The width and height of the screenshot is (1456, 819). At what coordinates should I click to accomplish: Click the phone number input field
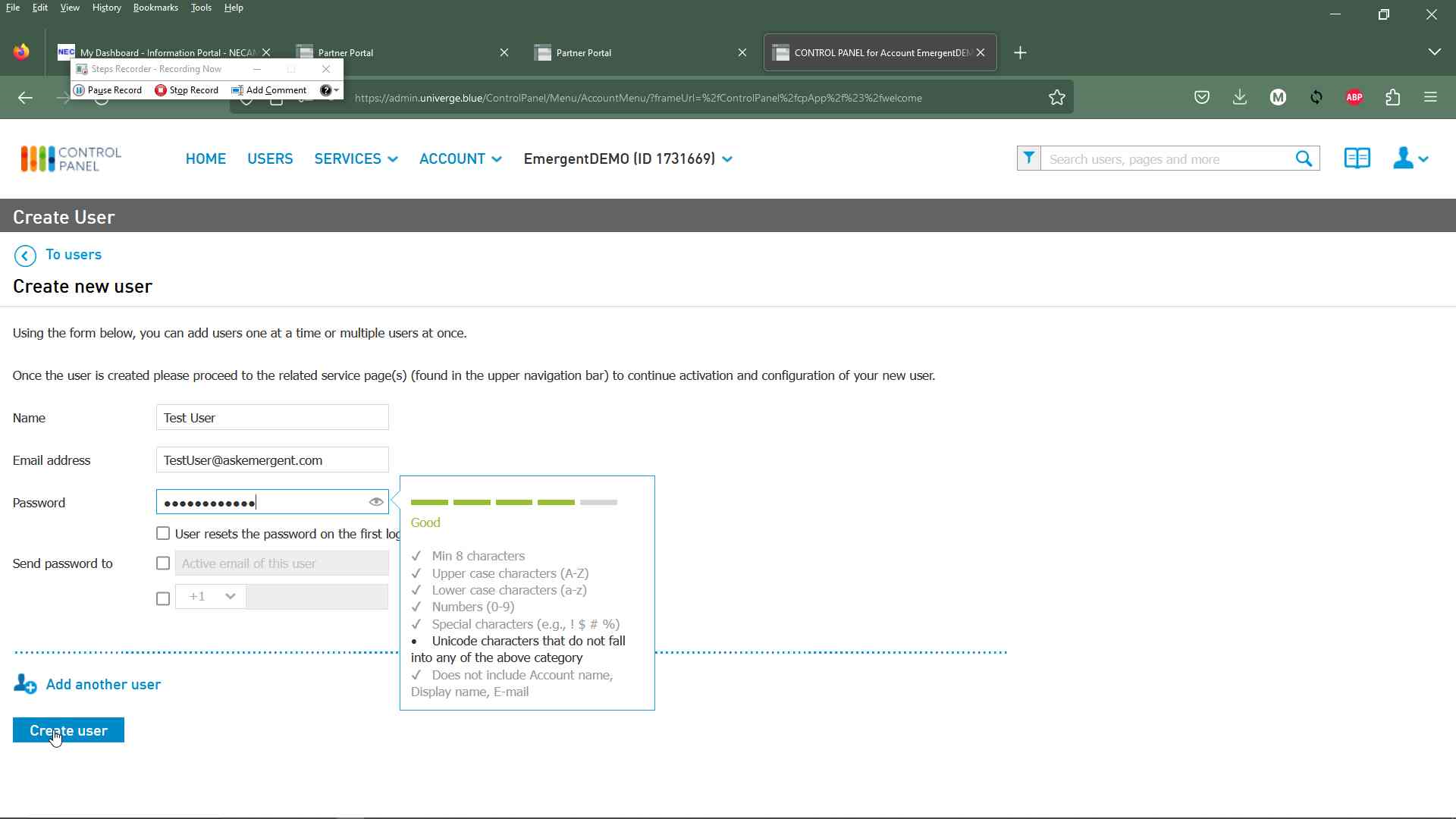(317, 597)
